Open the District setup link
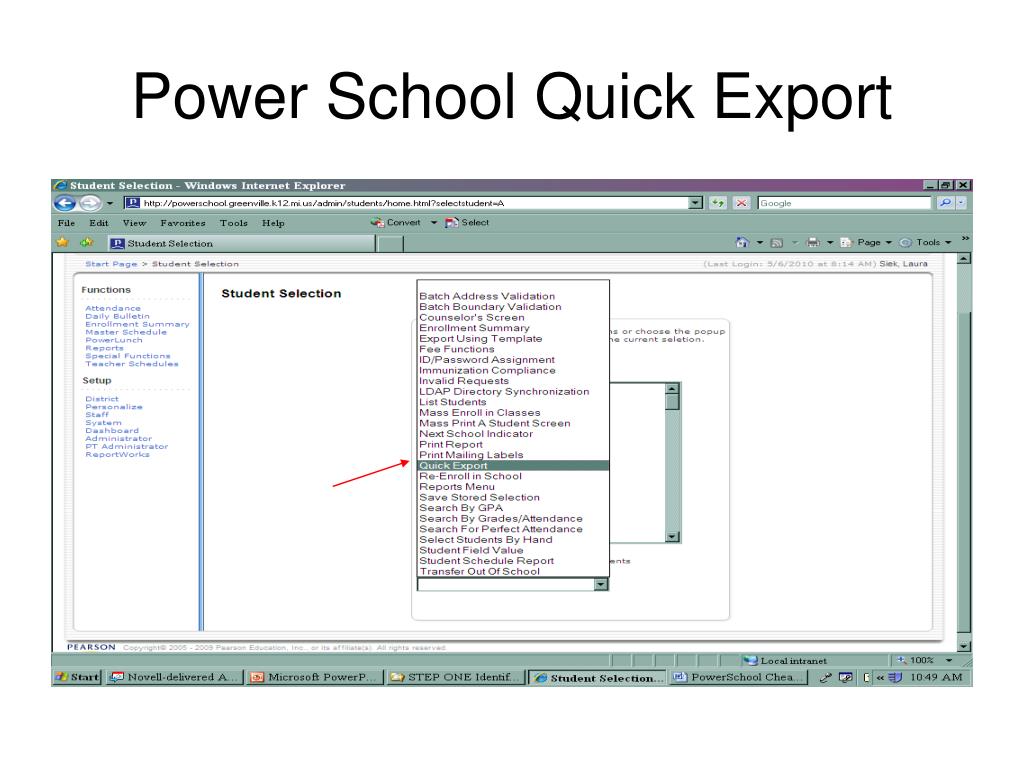The image size is (1024, 768). click(x=102, y=399)
